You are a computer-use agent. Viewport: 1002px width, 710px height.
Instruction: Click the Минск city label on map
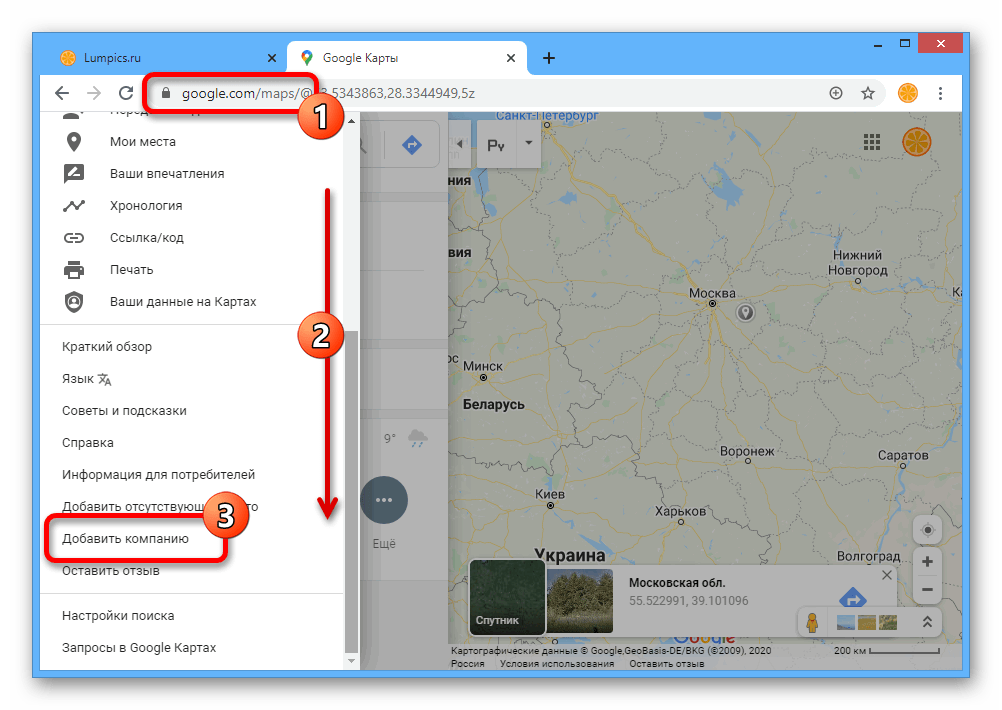click(x=482, y=367)
